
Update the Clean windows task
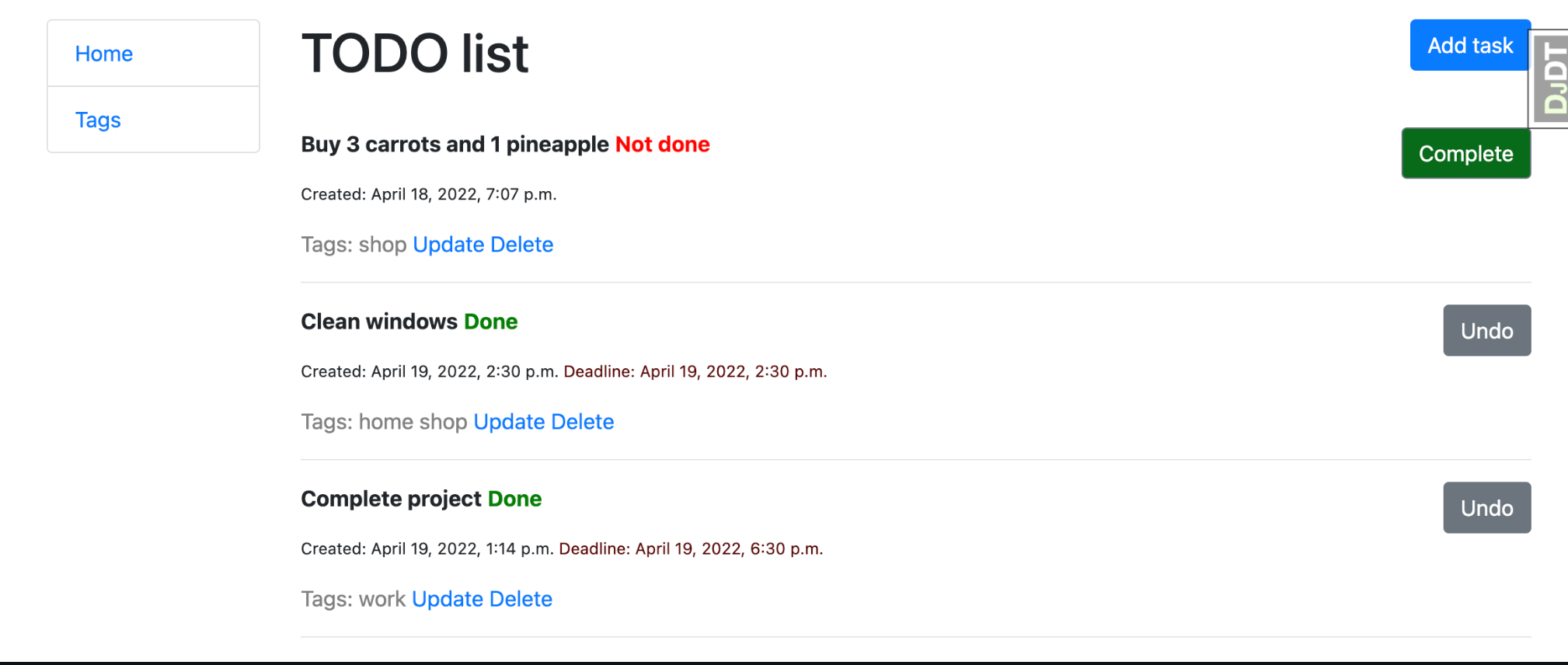509,422
